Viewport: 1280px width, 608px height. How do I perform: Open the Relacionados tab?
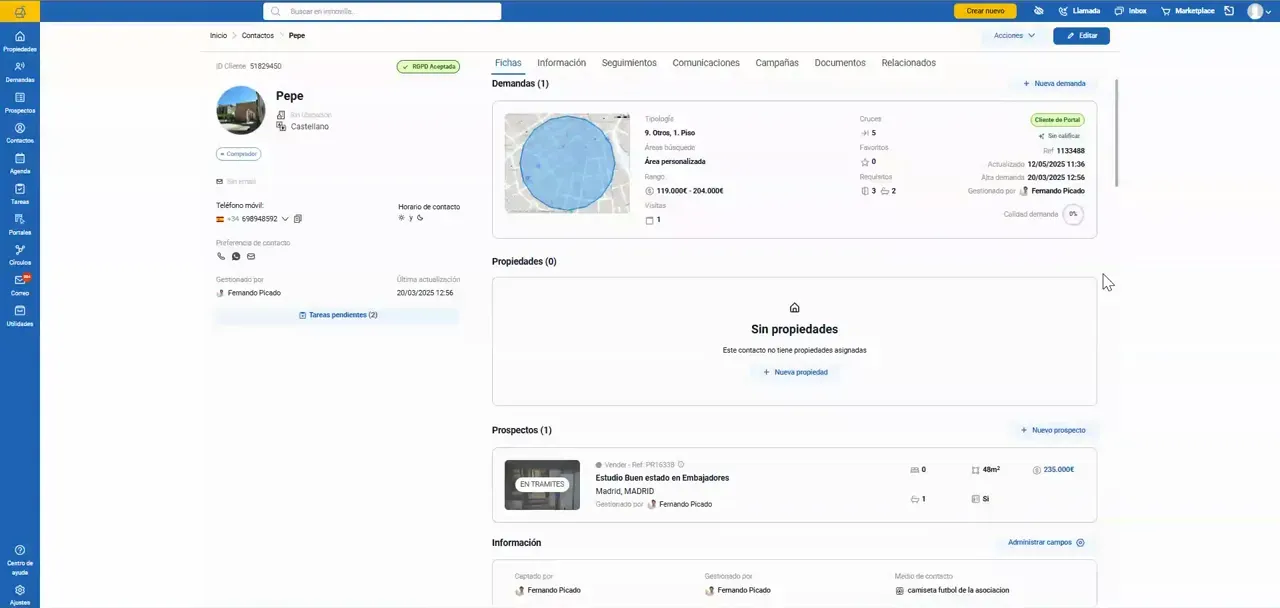click(908, 63)
